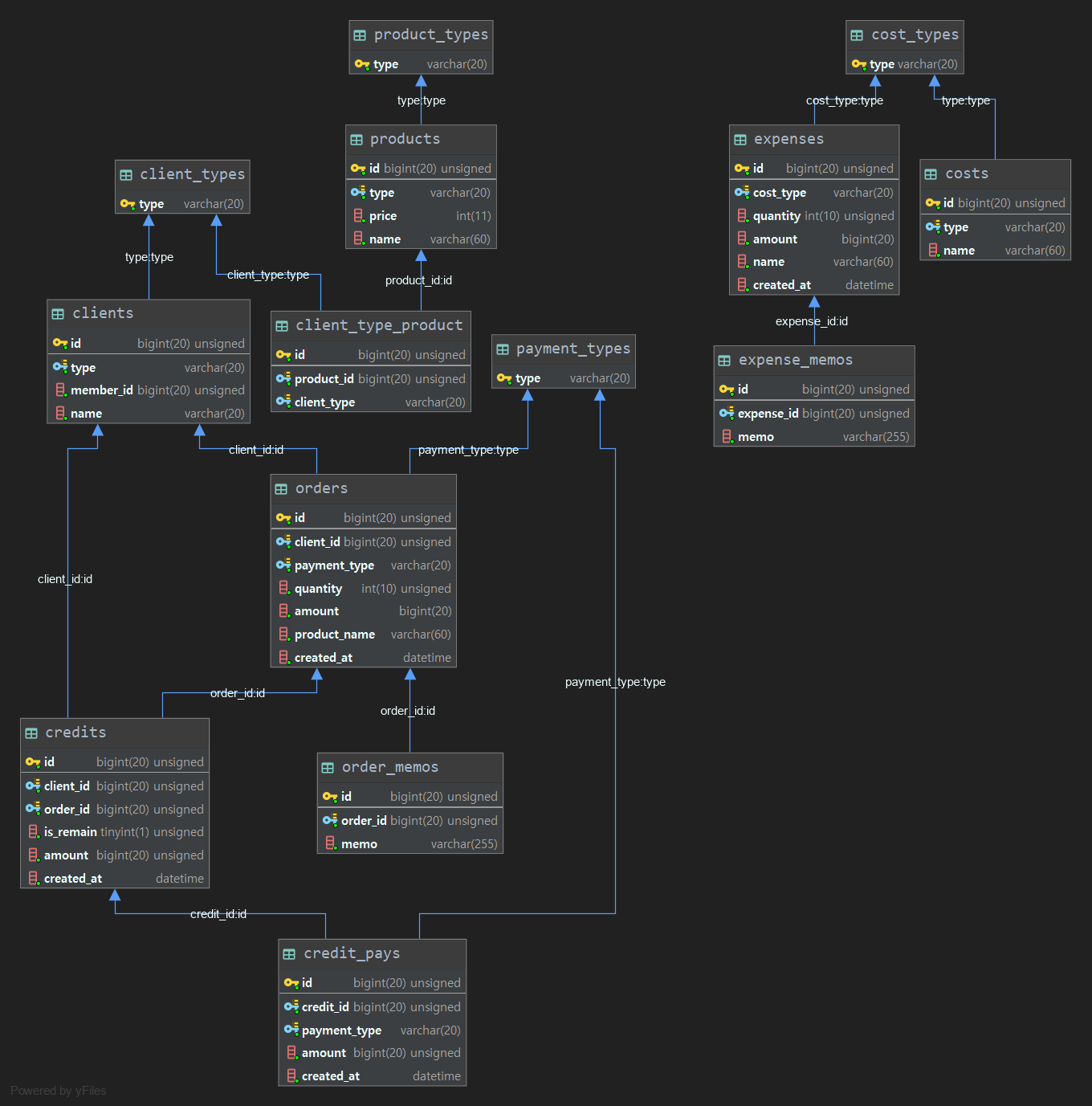Click the credits table icon

tap(31, 733)
